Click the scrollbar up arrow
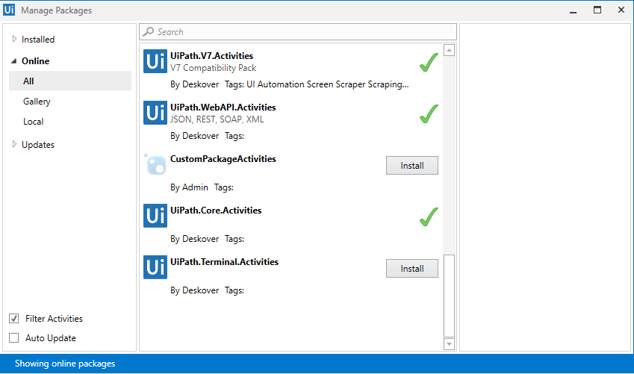This screenshot has width=634, height=374. point(449,50)
